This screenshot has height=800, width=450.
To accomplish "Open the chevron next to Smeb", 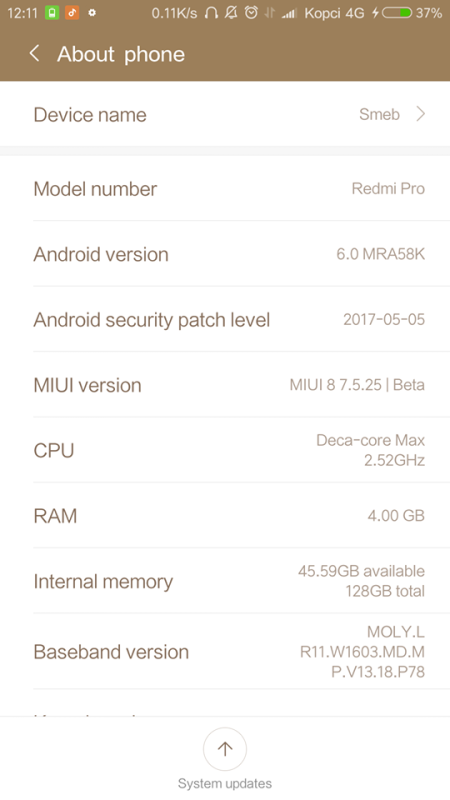I will pos(420,114).
